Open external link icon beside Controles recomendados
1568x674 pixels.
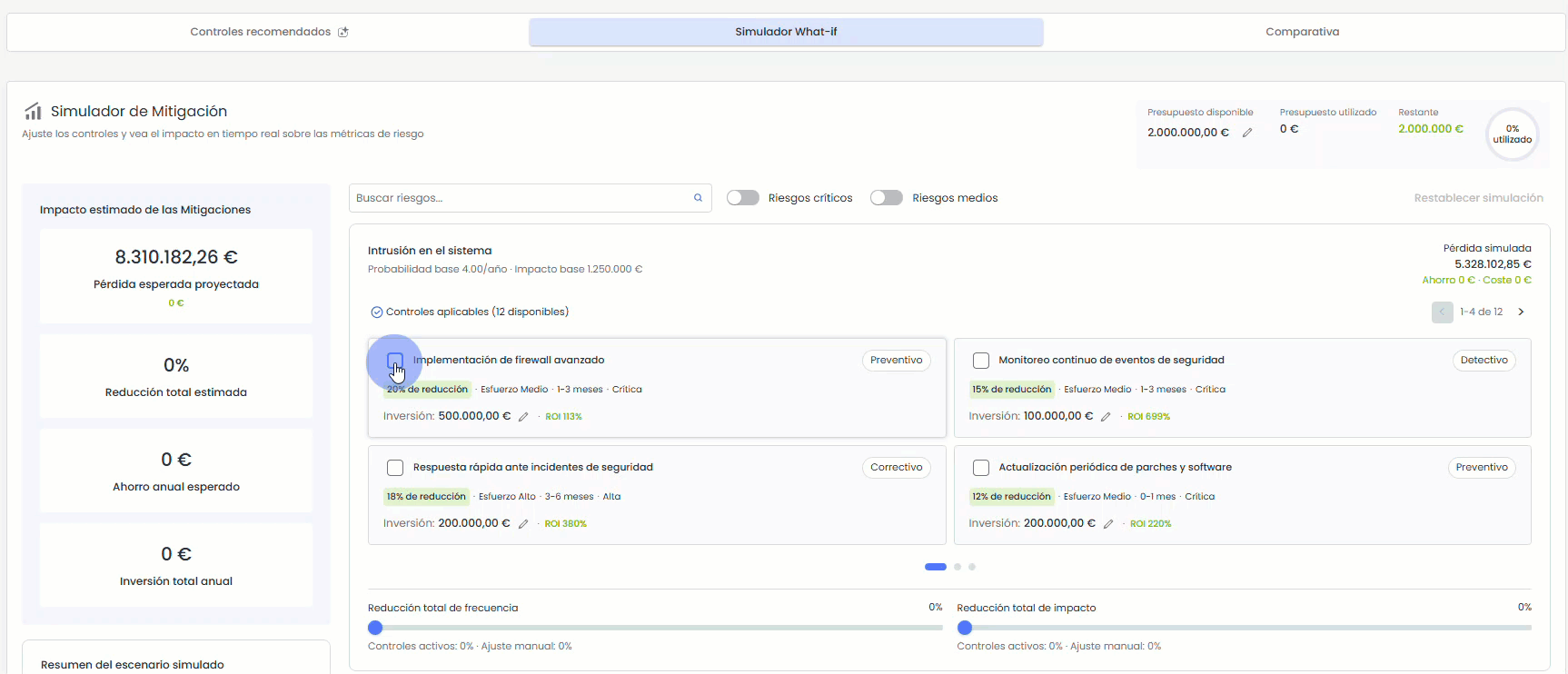tap(343, 32)
